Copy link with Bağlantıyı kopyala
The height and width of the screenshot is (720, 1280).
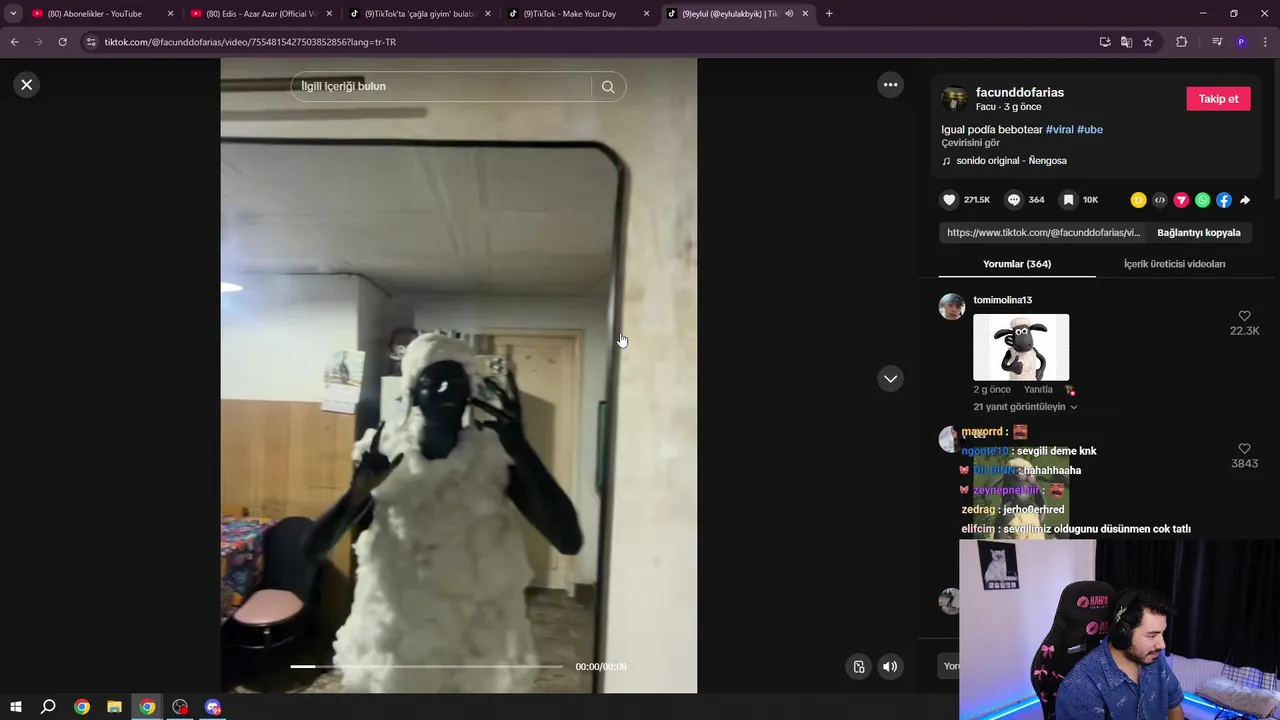pyautogui.click(x=1198, y=233)
